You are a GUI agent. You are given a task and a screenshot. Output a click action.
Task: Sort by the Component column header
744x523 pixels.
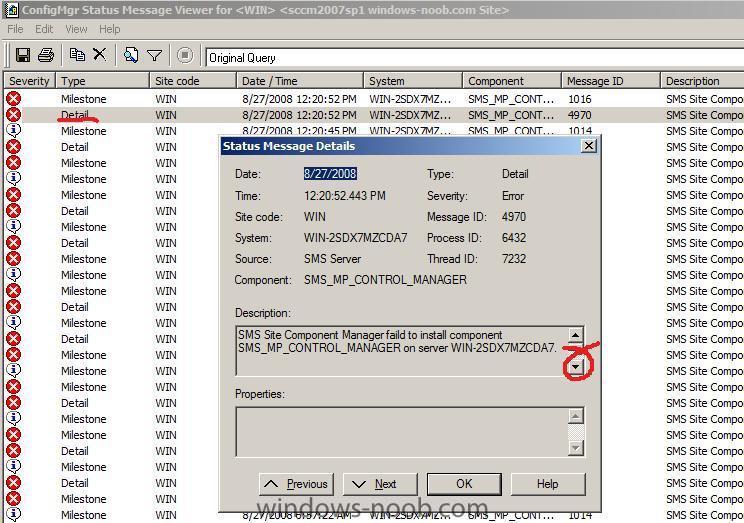point(512,81)
